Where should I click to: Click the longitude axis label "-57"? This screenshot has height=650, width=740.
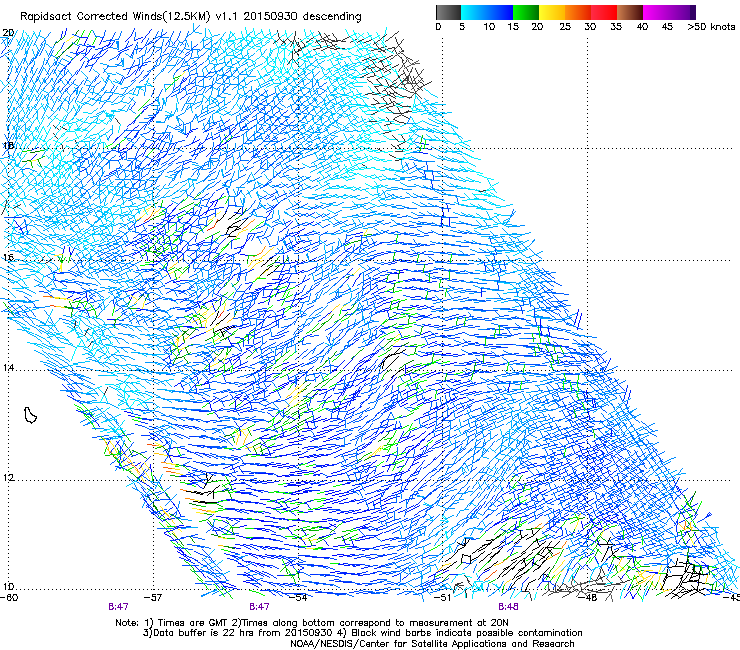tap(153, 598)
